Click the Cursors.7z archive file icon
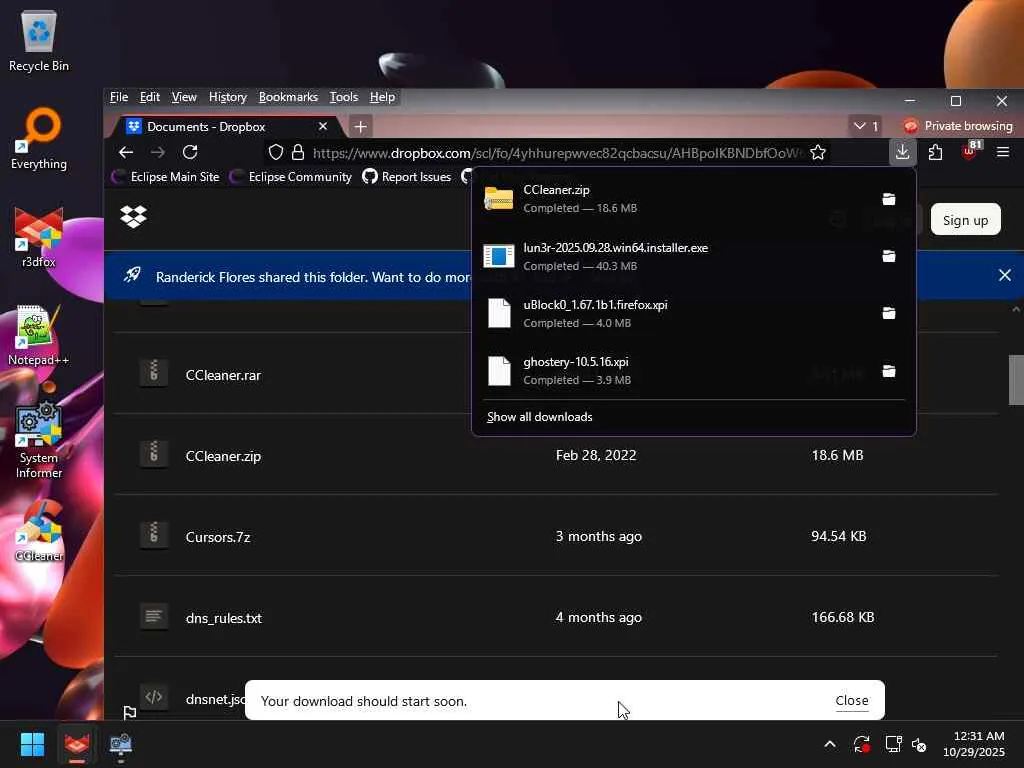1024x768 pixels. (x=153, y=535)
